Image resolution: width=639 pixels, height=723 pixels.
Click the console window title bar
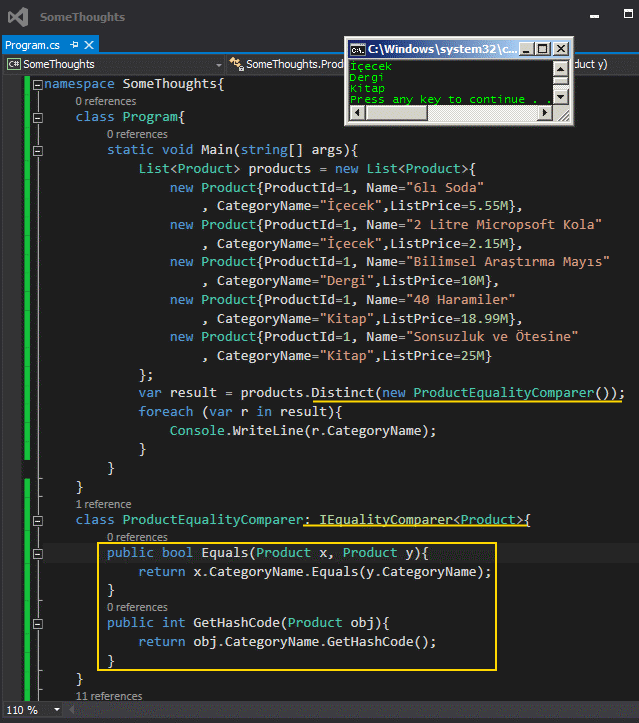(x=440, y=48)
